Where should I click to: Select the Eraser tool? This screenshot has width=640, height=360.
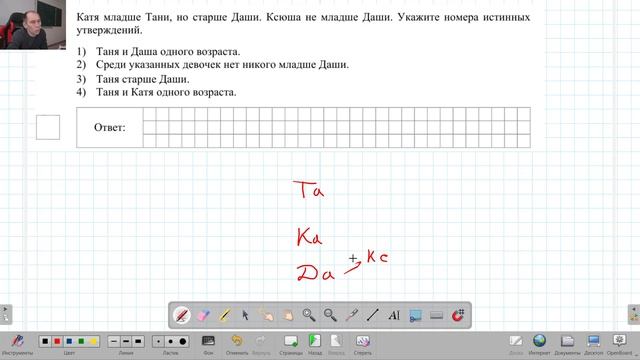tap(203, 315)
